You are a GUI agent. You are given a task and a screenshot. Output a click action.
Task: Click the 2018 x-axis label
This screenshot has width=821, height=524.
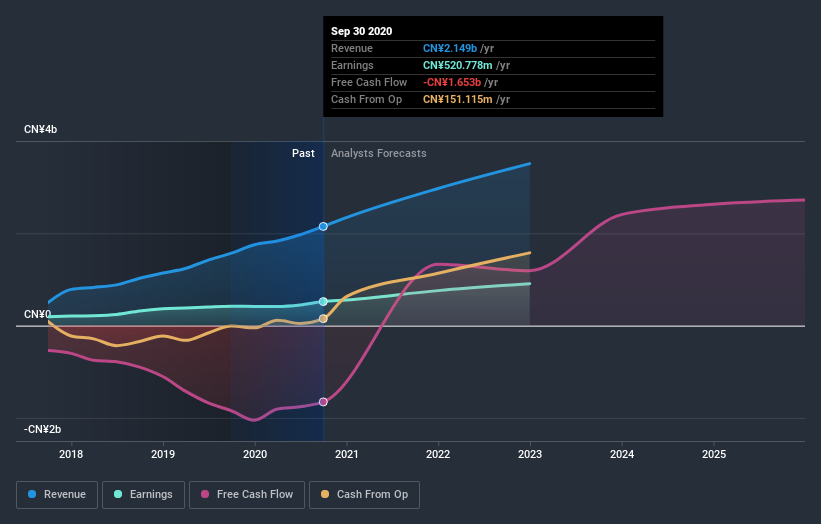(71, 455)
